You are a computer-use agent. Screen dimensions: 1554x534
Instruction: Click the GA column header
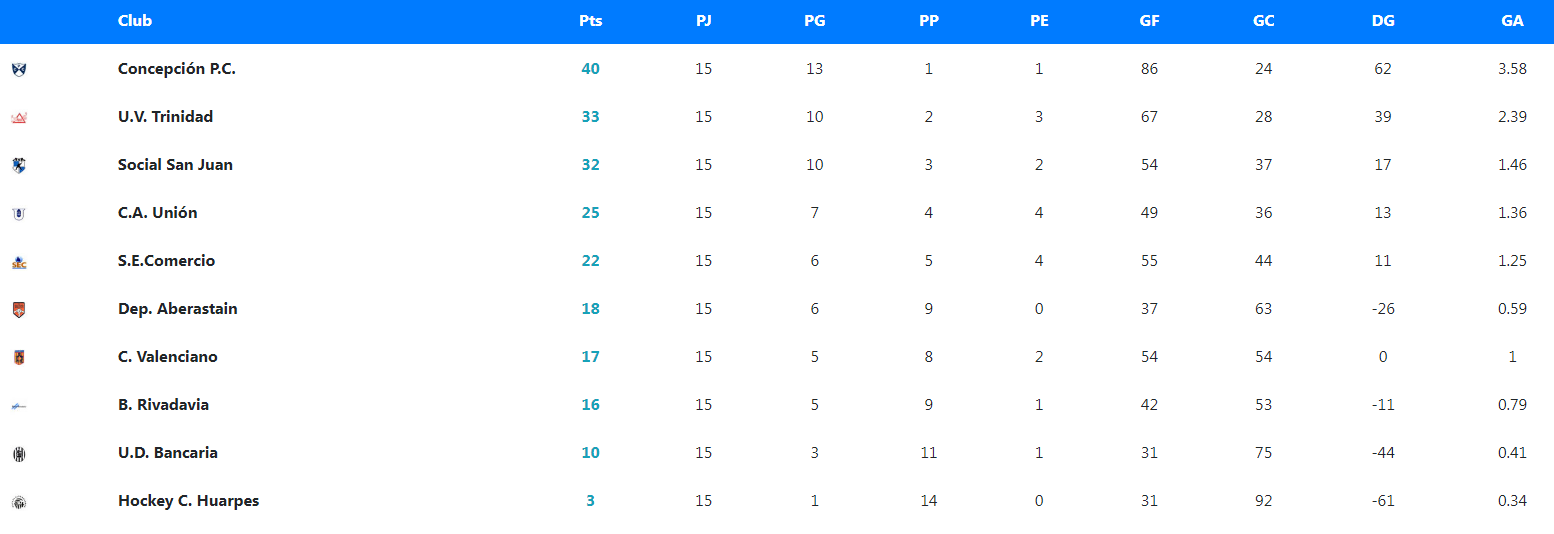[1512, 21]
